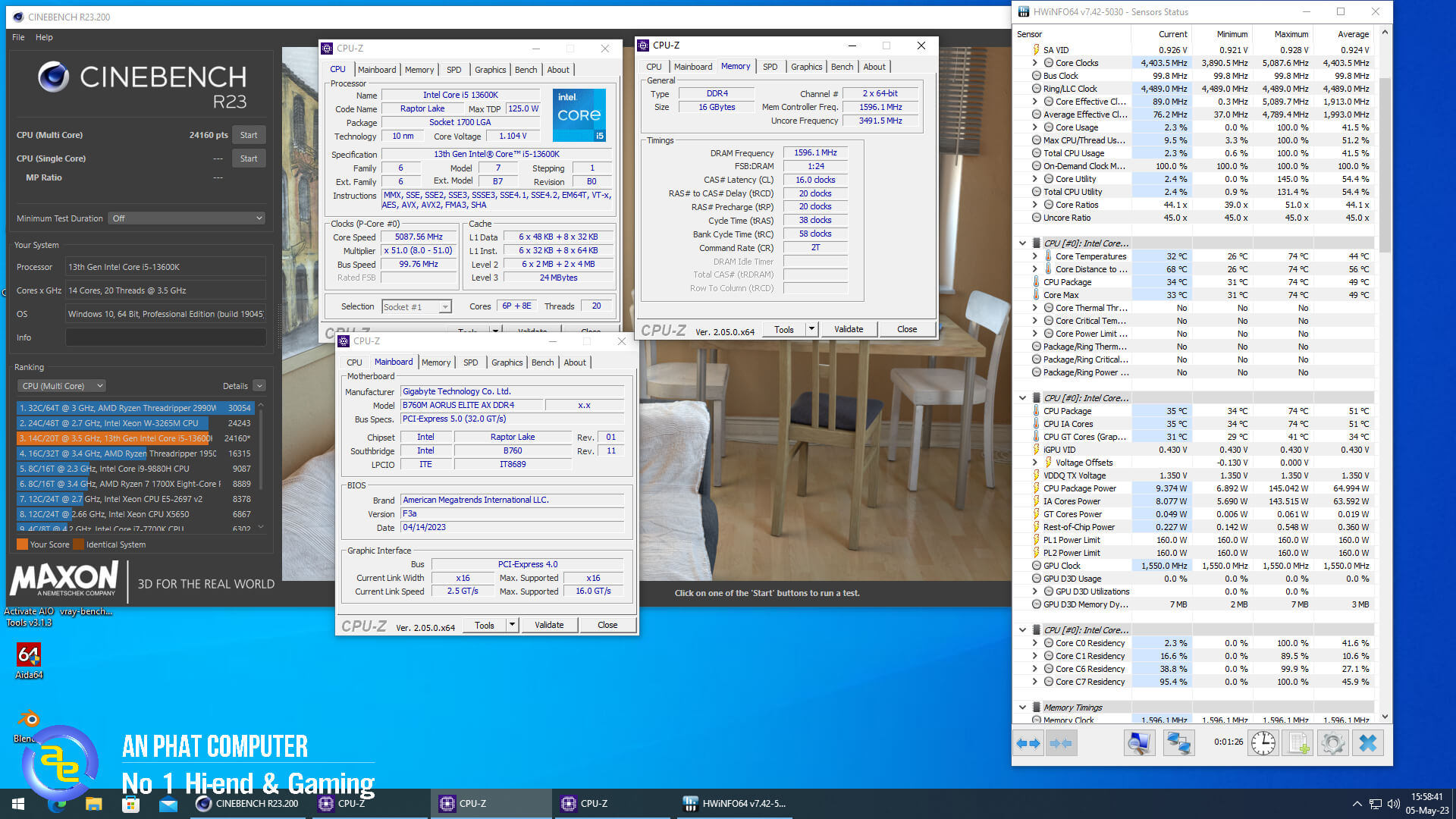Show hidden tray icons chevron
1456x819 pixels.
(x=1357, y=804)
